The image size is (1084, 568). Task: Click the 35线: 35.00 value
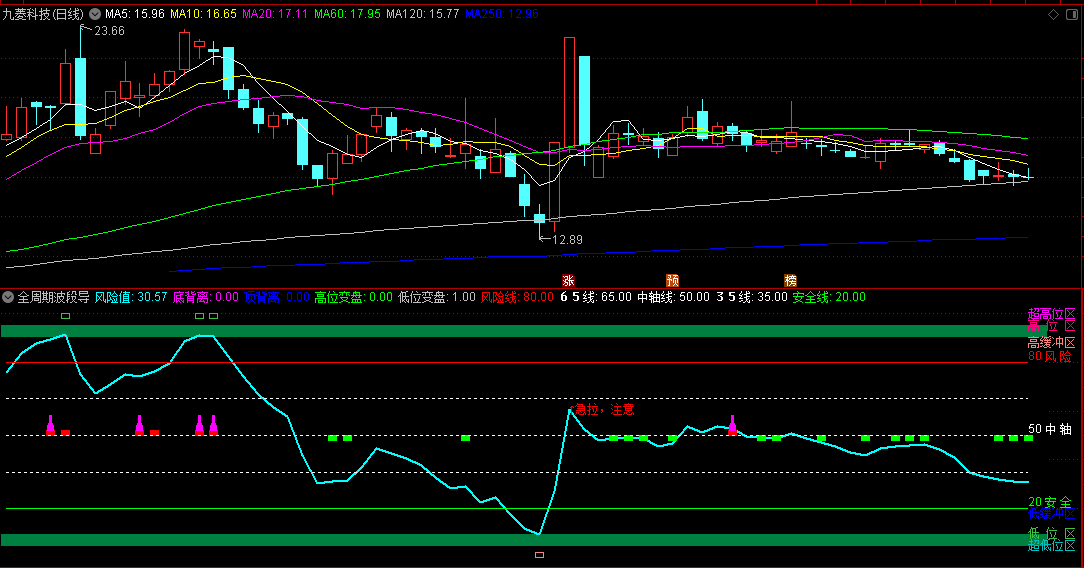(751, 297)
